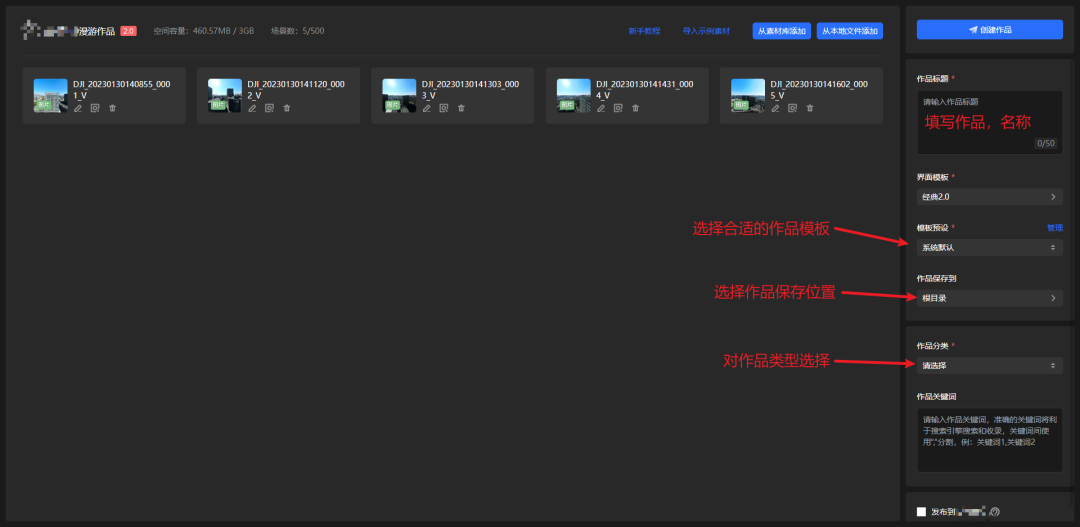The width and height of the screenshot is (1080, 527).
Task: Expand 作品保存到 根目录 selector
Action: click(989, 298)
